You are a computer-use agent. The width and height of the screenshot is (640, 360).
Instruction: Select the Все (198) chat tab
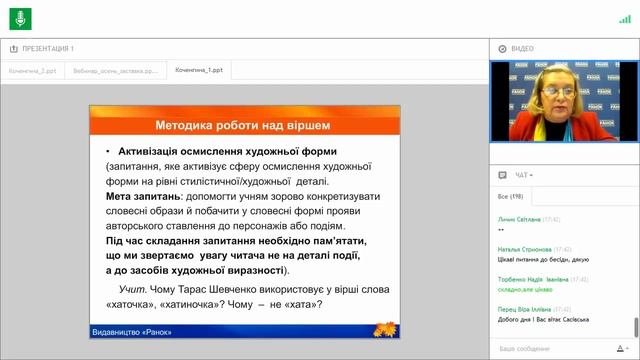[510, 196]
